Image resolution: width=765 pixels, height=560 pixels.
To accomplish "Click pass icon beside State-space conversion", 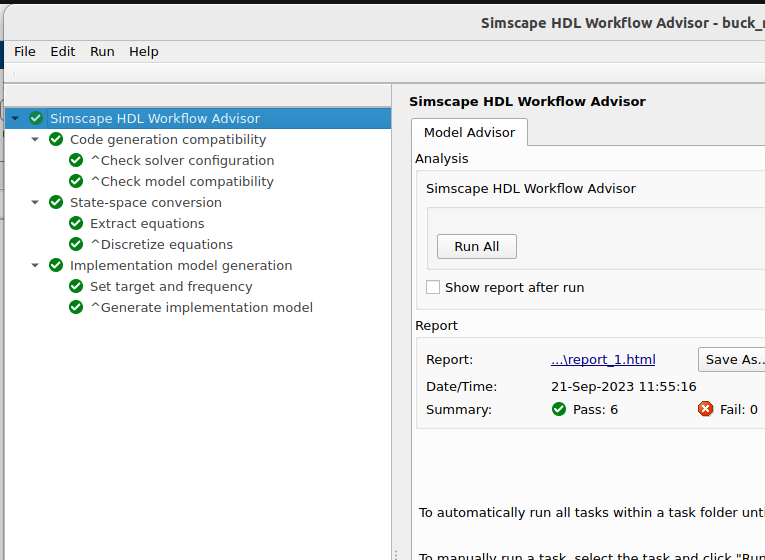I will point(56,202).
